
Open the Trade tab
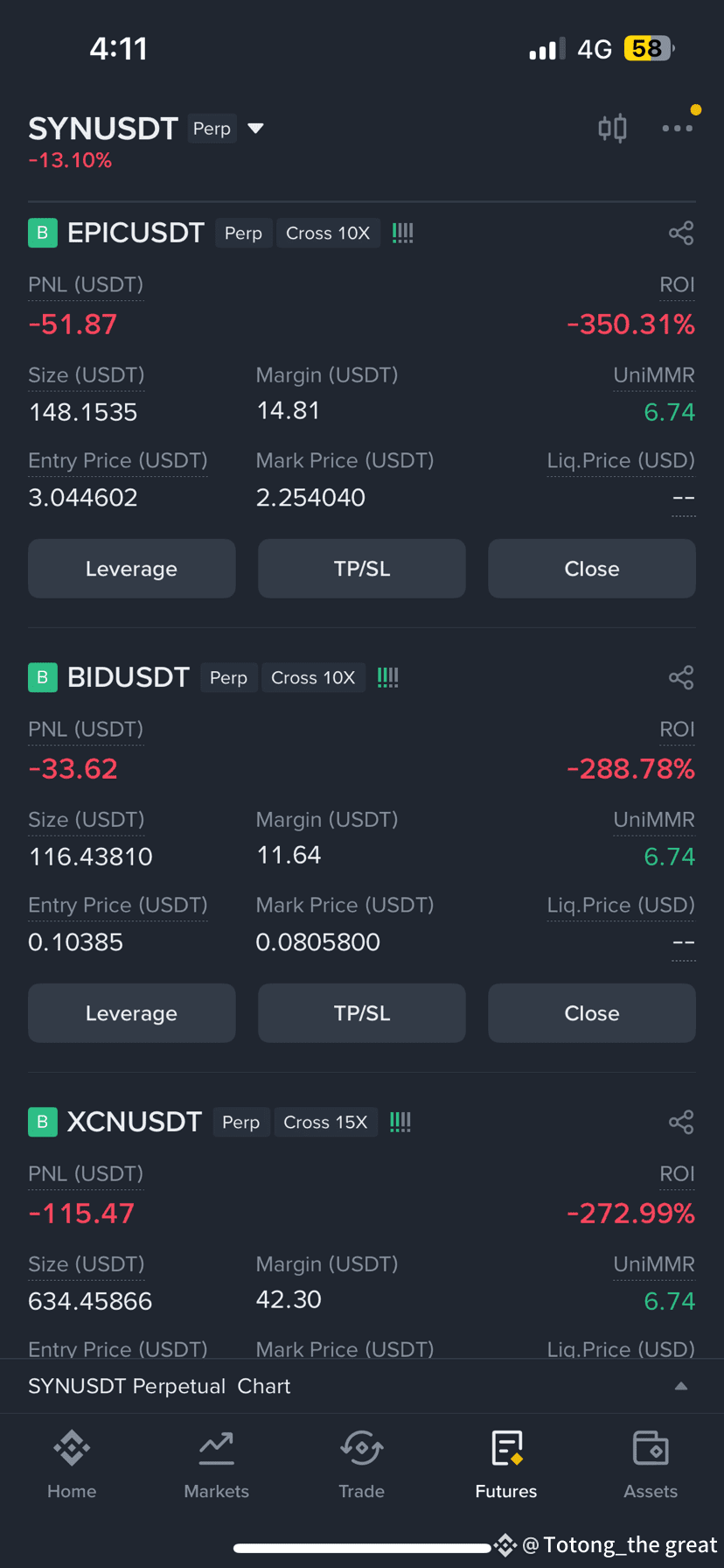pos(361,1466)
